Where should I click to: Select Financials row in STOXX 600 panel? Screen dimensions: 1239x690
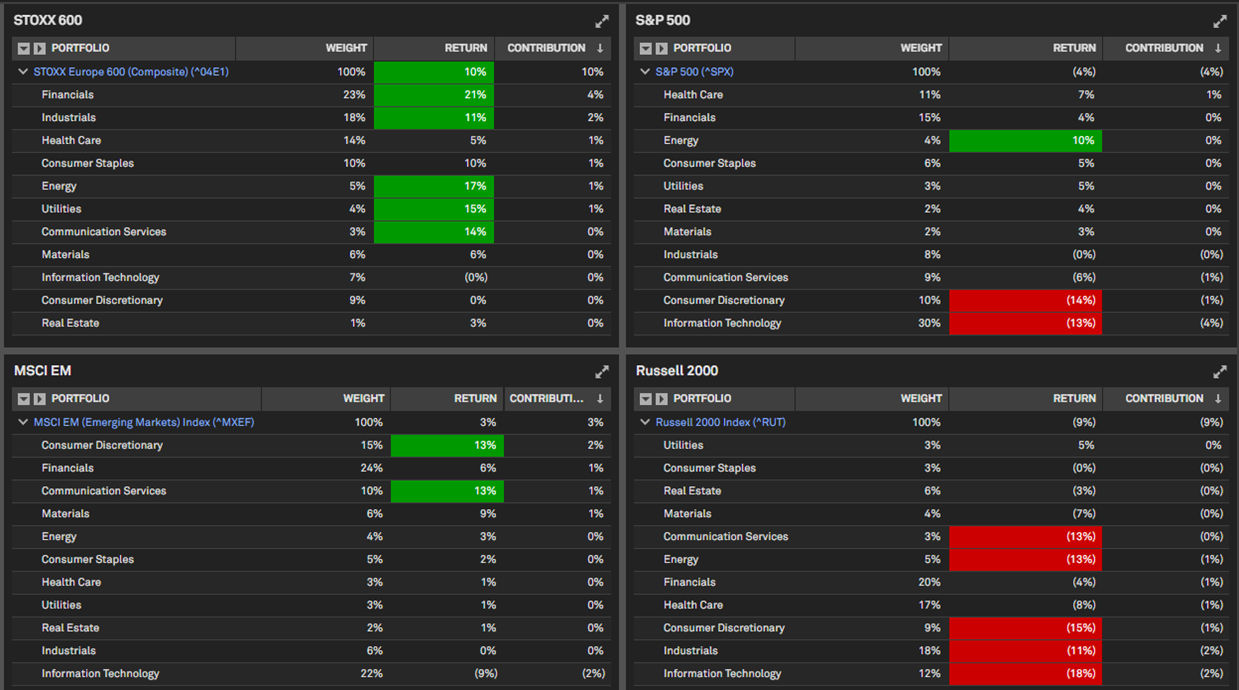pyautogui.click(x=312, y=95)
